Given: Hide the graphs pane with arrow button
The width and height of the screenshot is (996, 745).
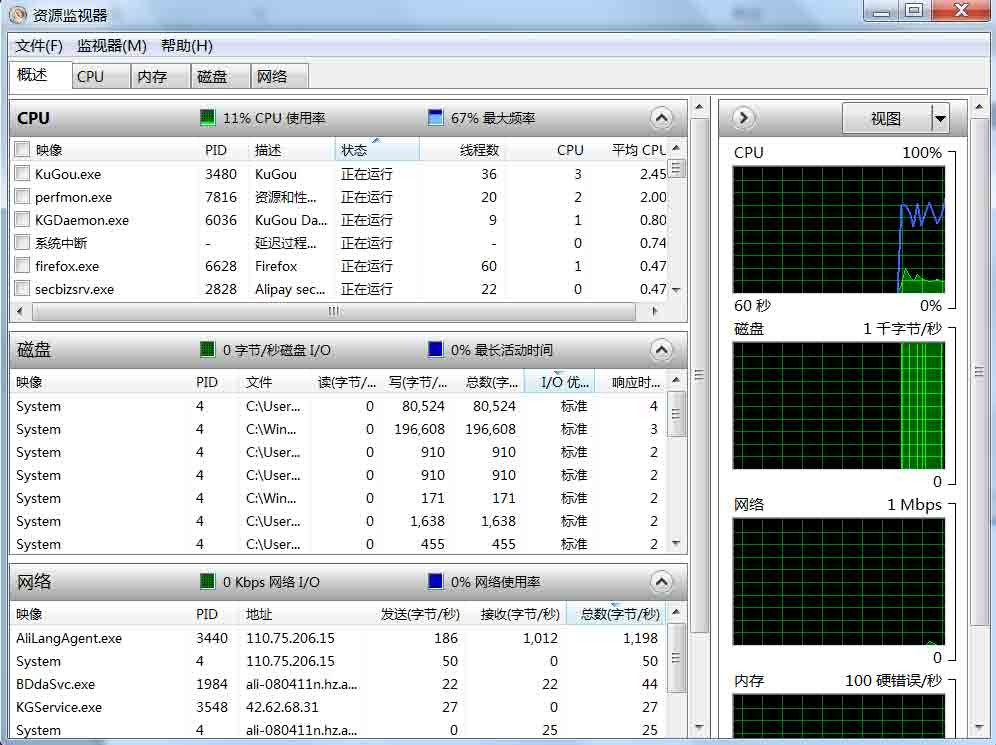Looking at the screenshot, I should click(x=743, y=118).
